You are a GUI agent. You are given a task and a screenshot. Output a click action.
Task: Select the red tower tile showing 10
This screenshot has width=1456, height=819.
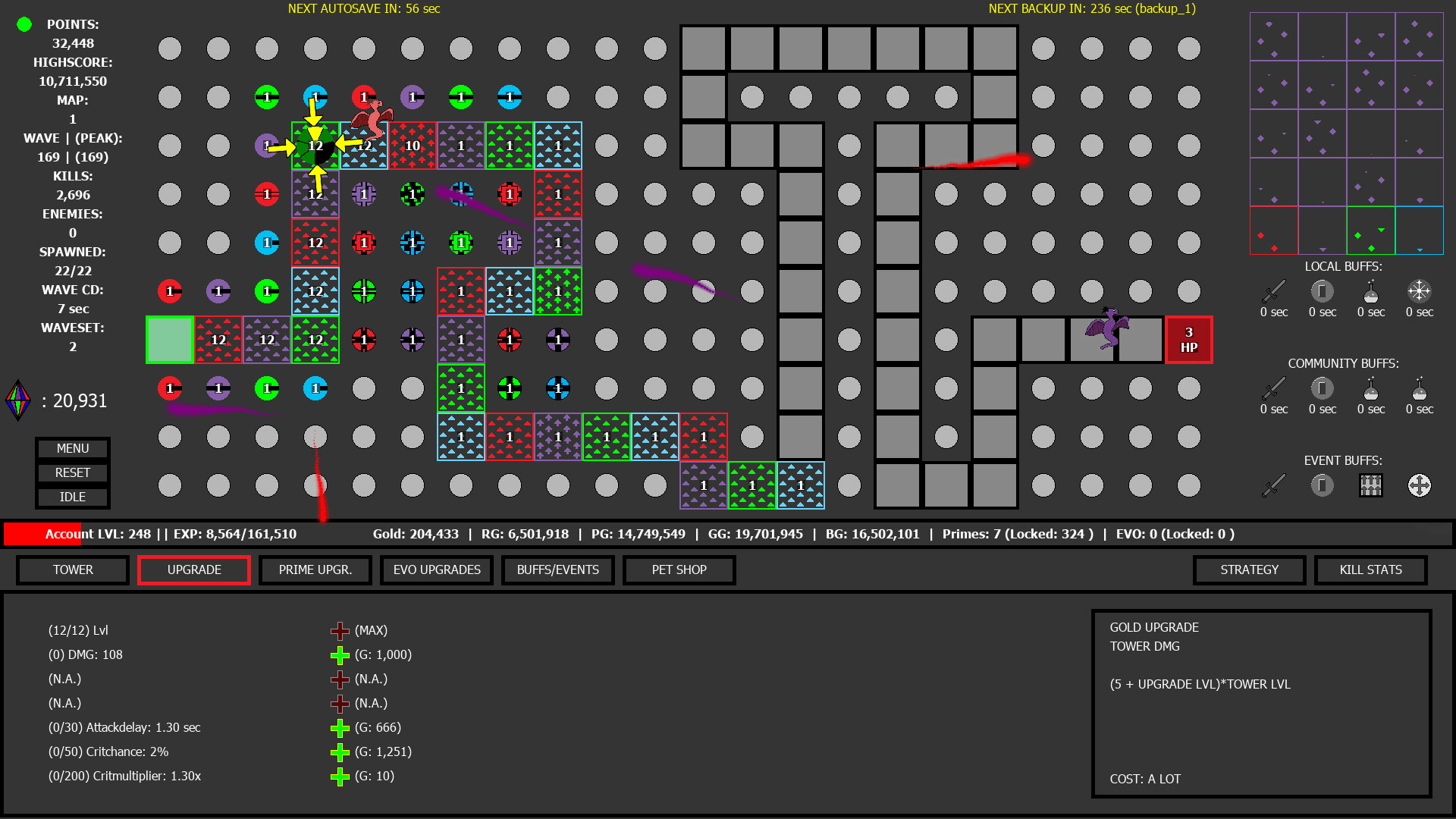coord(413,146)
